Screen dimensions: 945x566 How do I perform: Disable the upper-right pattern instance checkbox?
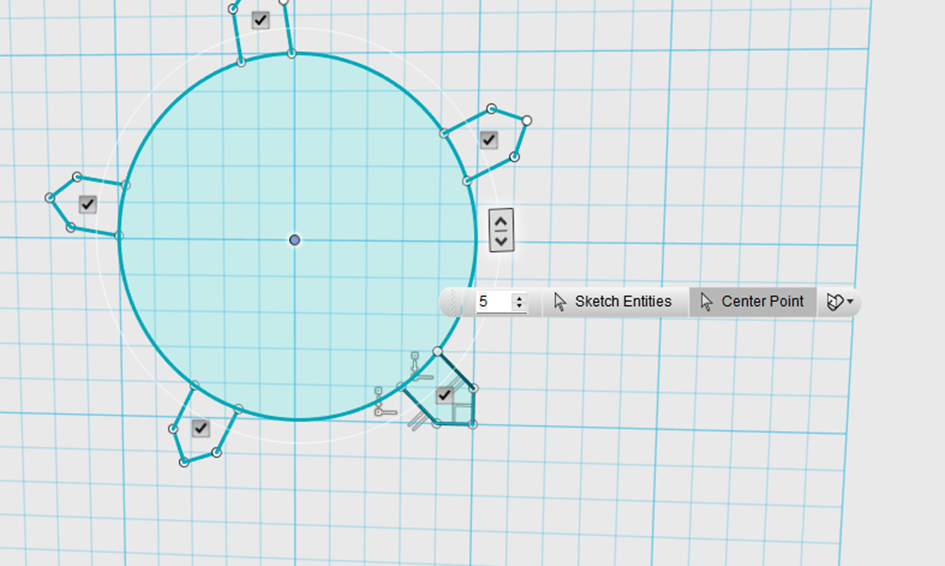488,140
